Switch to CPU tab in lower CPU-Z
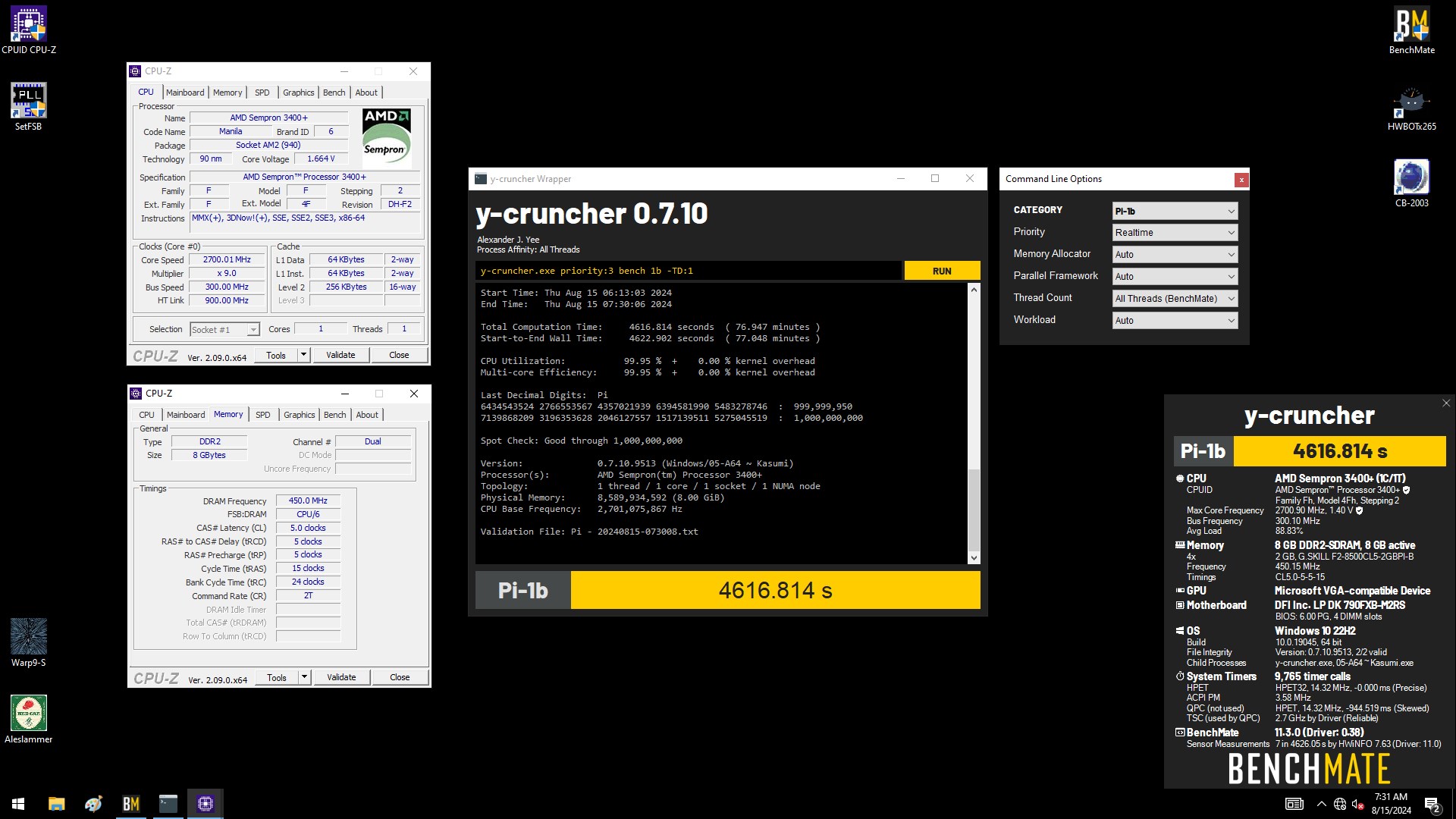This screenshot has width=1456, height=819. [146, 415]
